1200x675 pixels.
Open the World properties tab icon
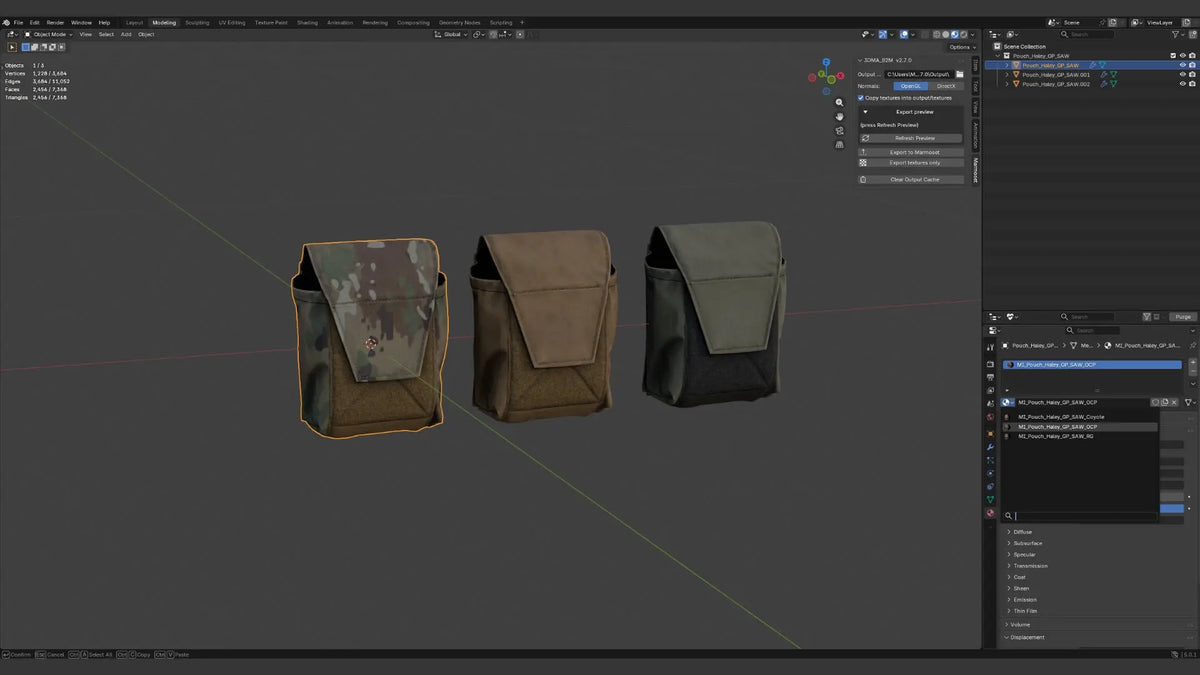tap(990, 417)
